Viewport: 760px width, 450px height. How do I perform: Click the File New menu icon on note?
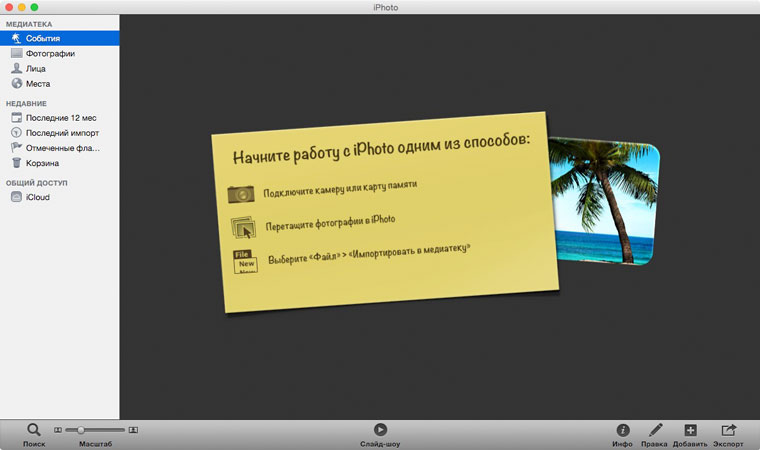pos(245,262)
